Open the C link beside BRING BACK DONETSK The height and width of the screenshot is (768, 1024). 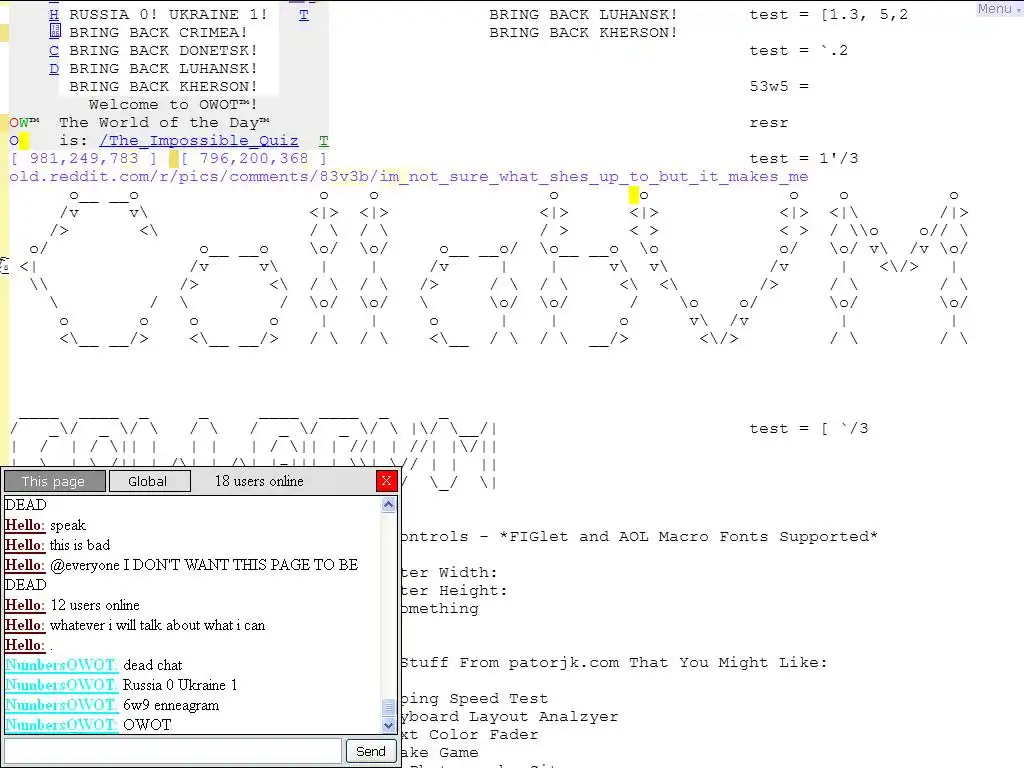click(54, 50)
